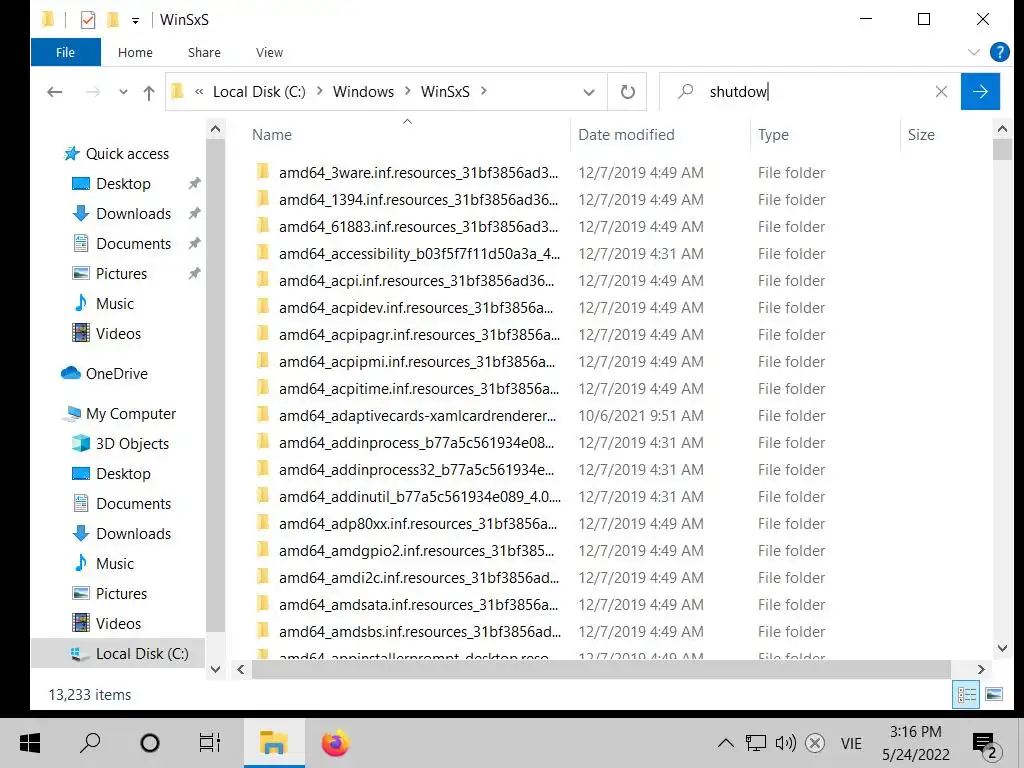Open the File menu tab

pos(65,52)
